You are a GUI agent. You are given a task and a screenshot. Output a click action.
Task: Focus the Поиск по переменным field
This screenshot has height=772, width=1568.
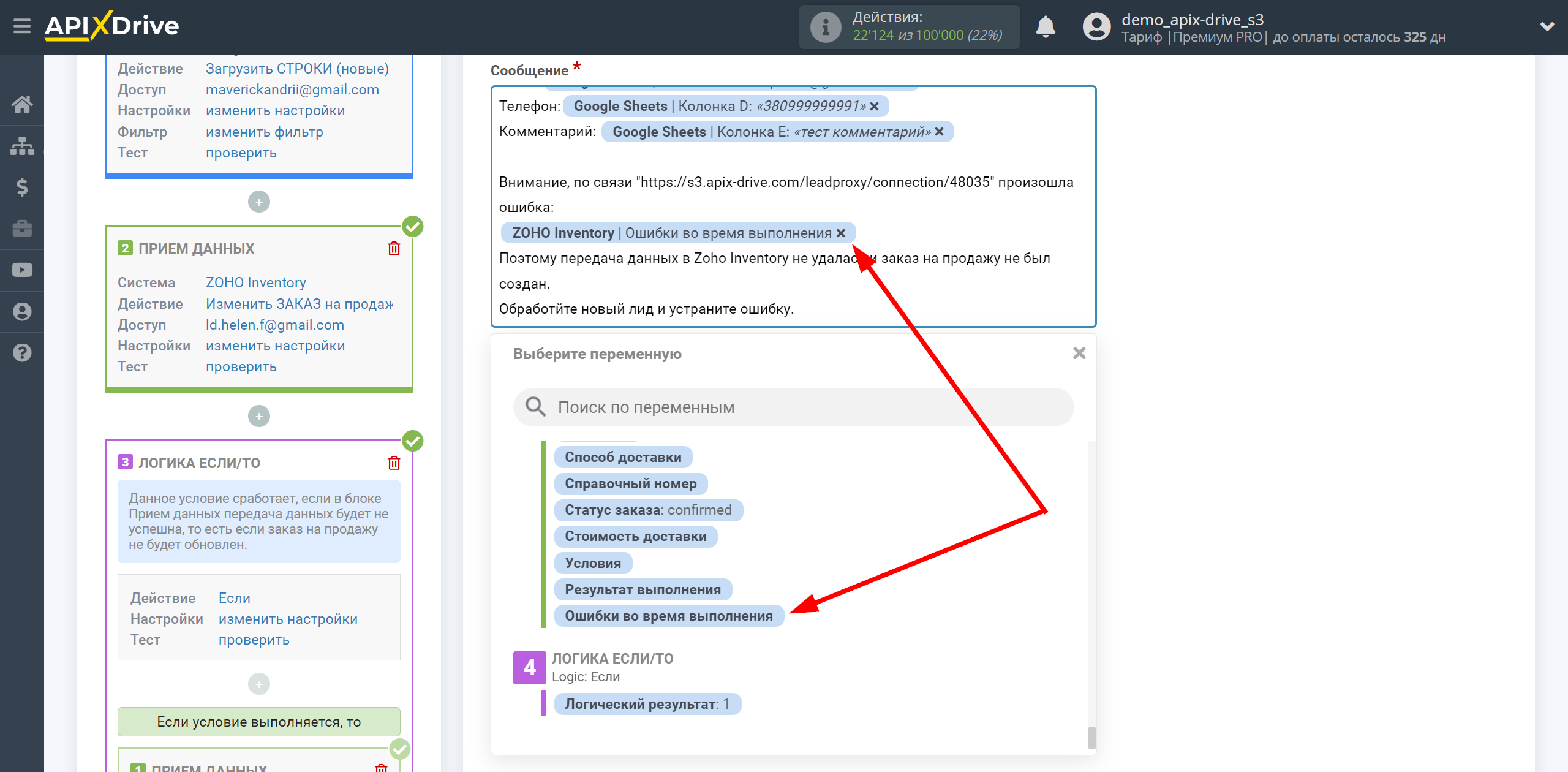coord(793,407)
